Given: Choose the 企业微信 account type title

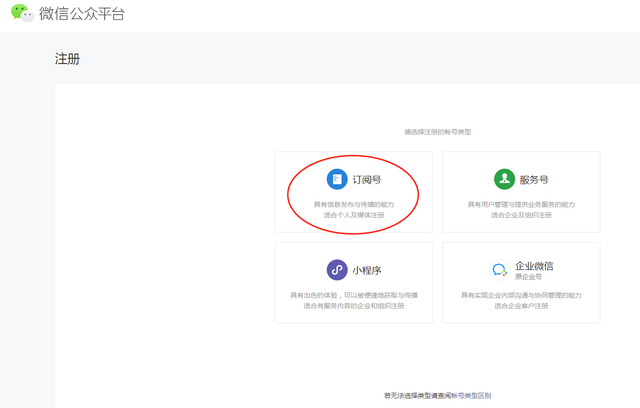Looking at the screenshot, I should click(x=534, y=266).
